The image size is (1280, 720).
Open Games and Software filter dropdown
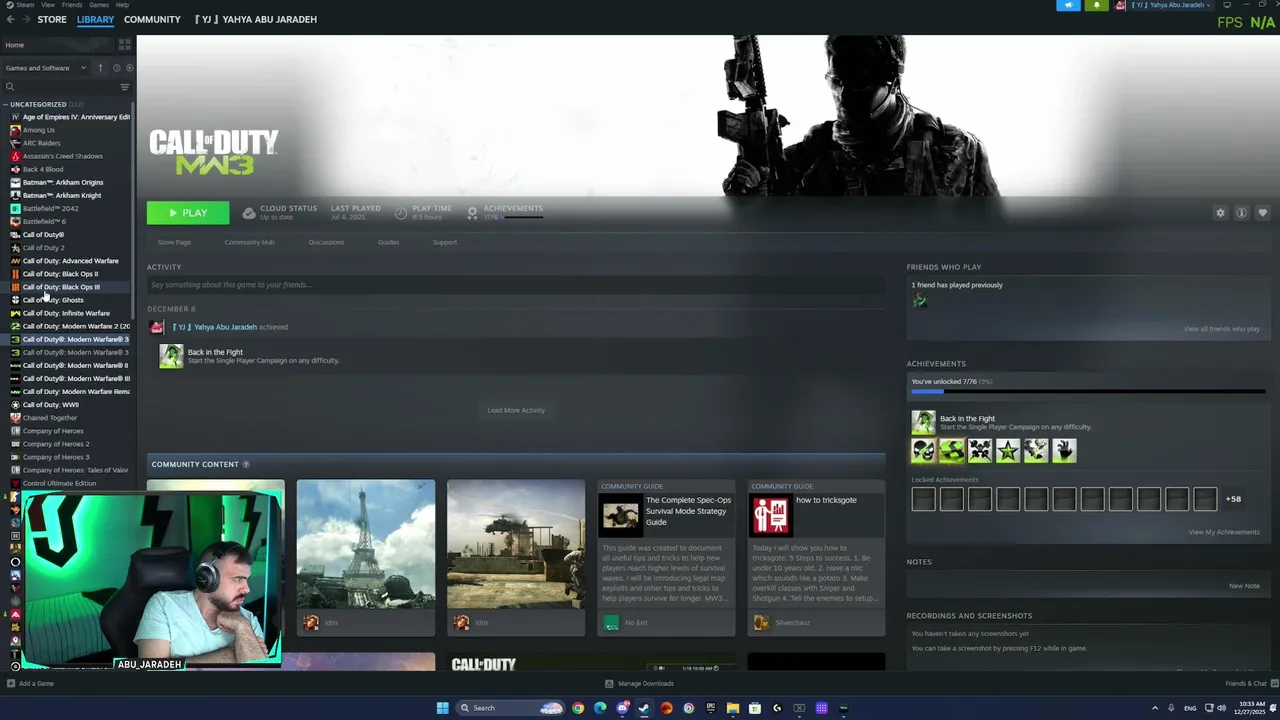[x=45, y=68]
